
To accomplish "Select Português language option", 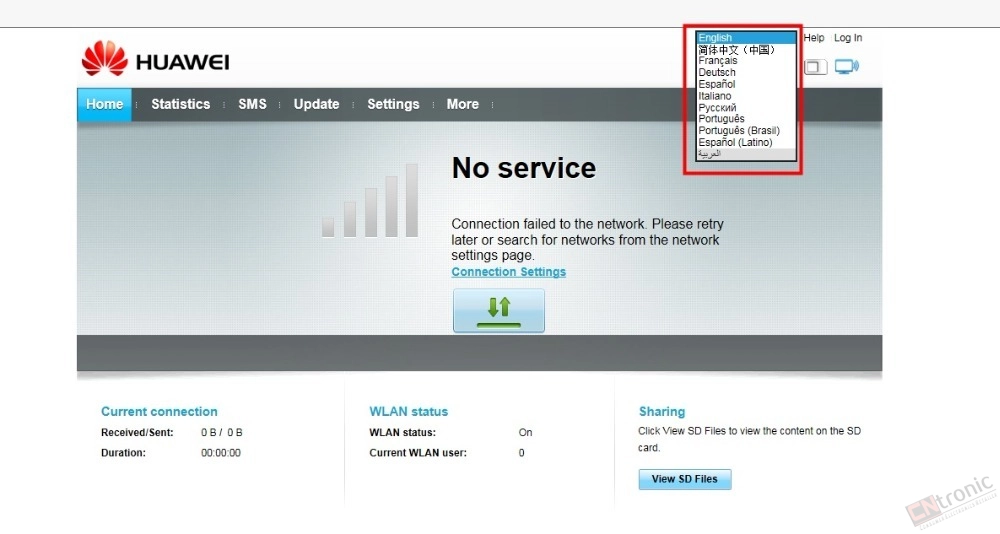I will (x=746, y=119).
